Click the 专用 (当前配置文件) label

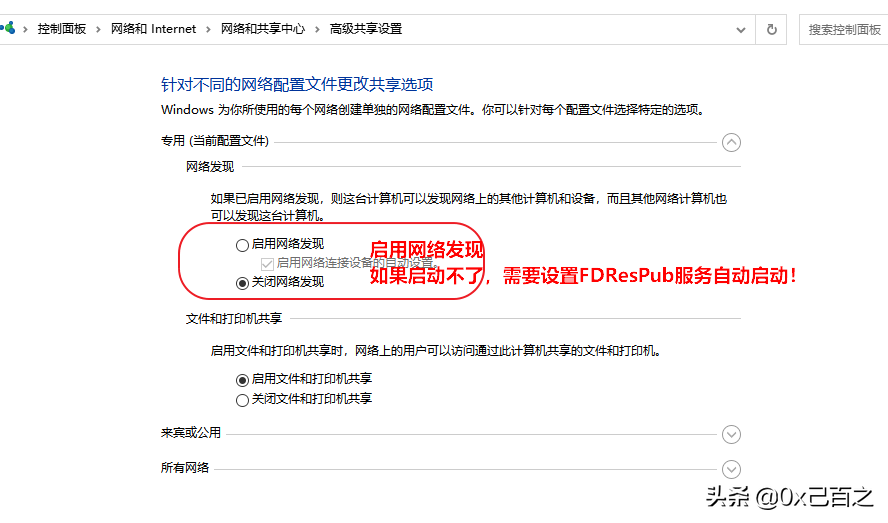(215, 141)
